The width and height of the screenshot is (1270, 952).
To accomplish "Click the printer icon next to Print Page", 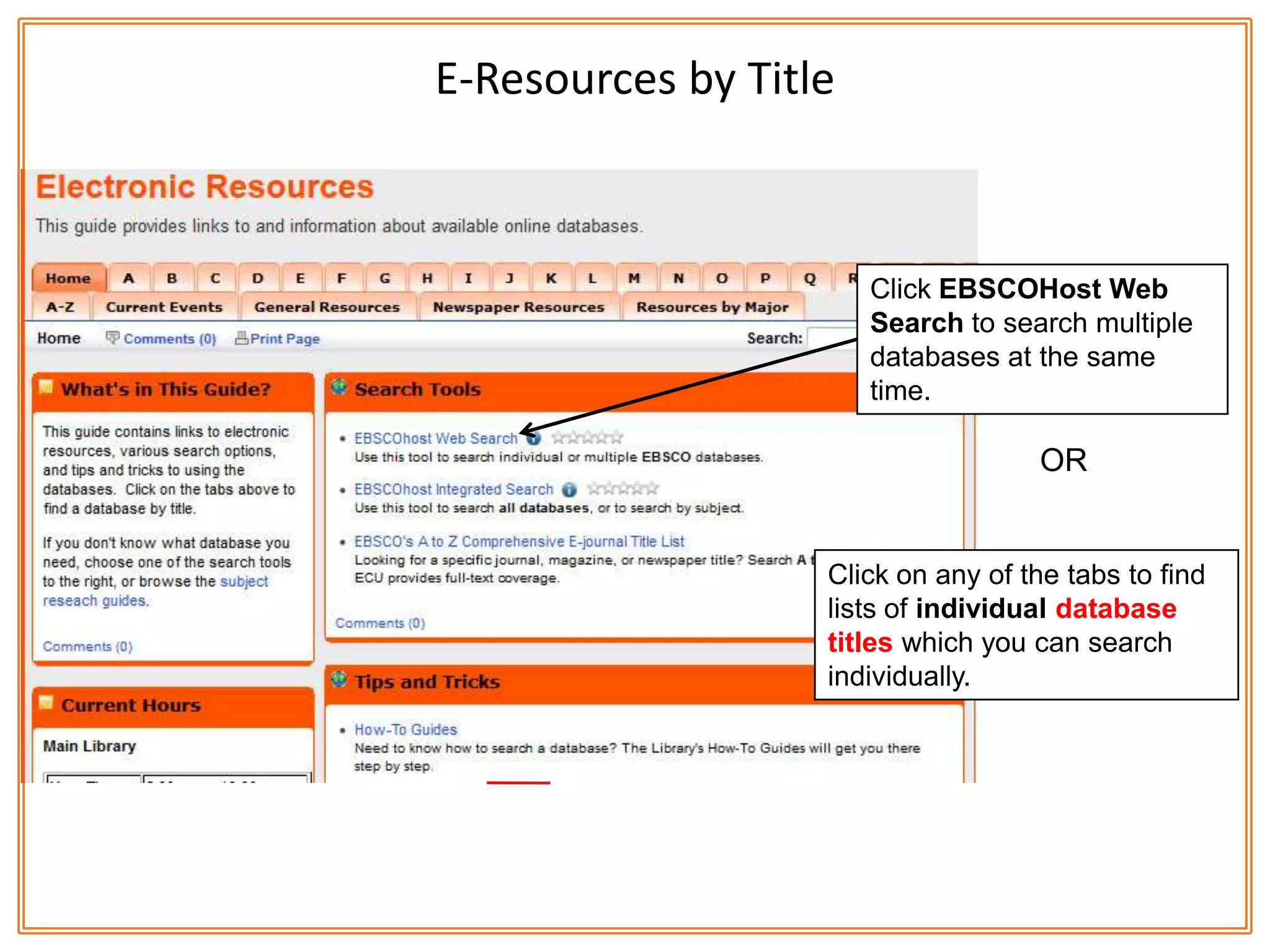I will pos(241,338).
